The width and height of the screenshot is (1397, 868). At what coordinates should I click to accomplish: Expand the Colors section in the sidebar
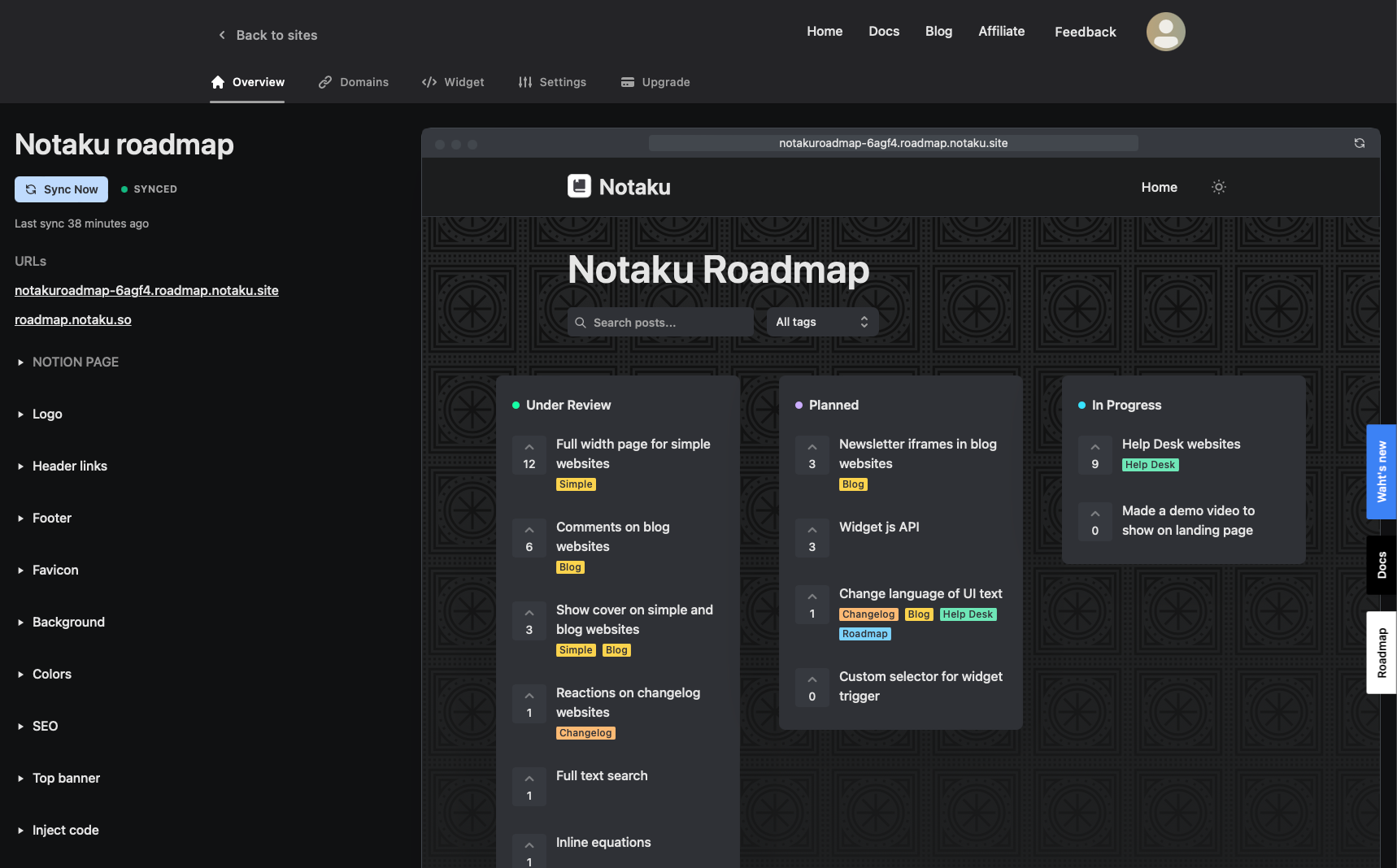coord(51,674)
